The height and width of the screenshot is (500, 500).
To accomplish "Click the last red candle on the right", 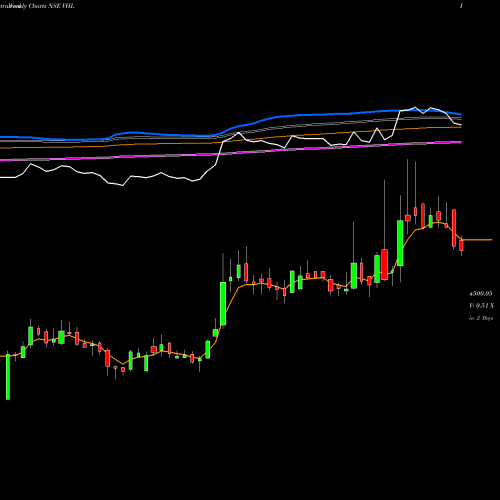I will click(461, 246).
